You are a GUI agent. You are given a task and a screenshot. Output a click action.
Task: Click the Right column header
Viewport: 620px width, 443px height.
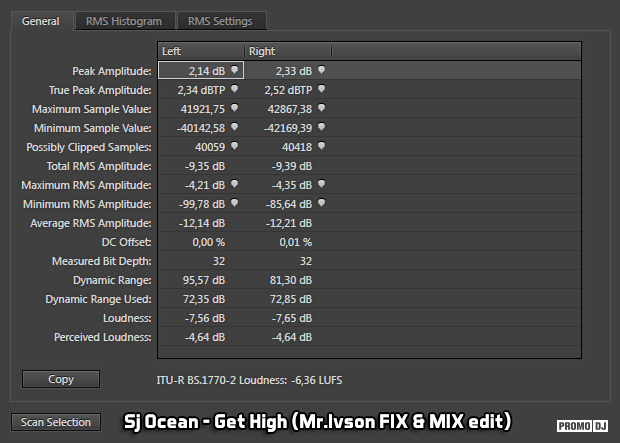pyautogui.click(x=287, y=51)
